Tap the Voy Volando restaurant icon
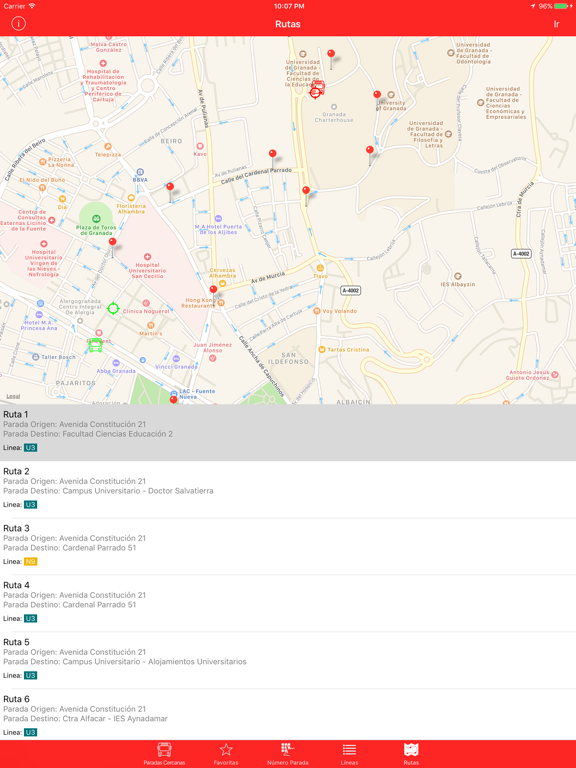The height and width of the screenshot is (768, 576). pos(316,311)
